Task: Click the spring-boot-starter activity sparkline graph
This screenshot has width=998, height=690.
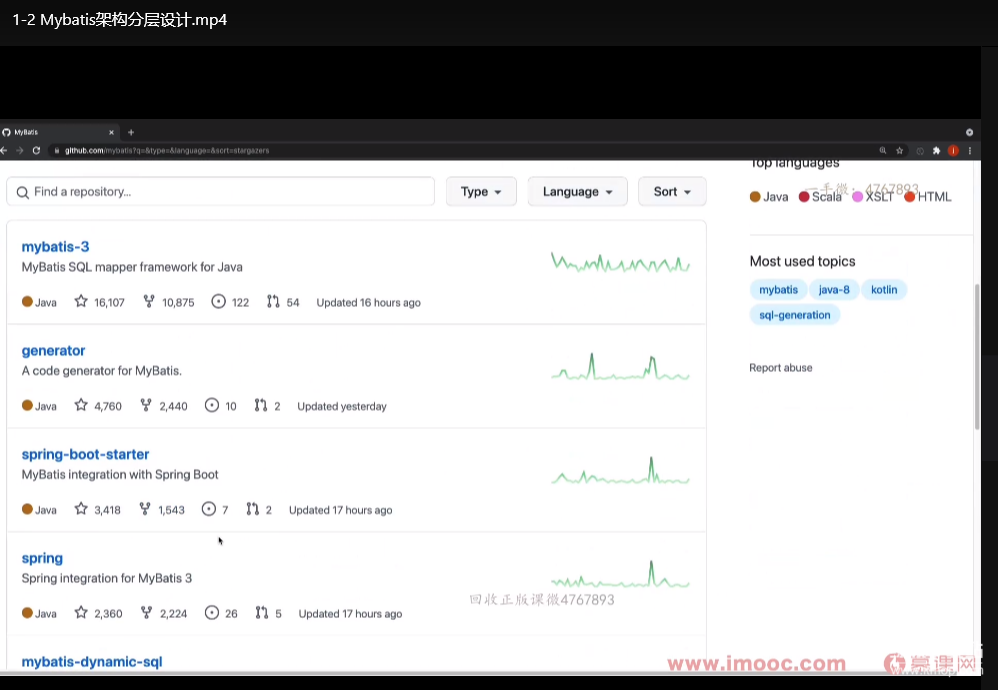Action: [x=621, y=470]
